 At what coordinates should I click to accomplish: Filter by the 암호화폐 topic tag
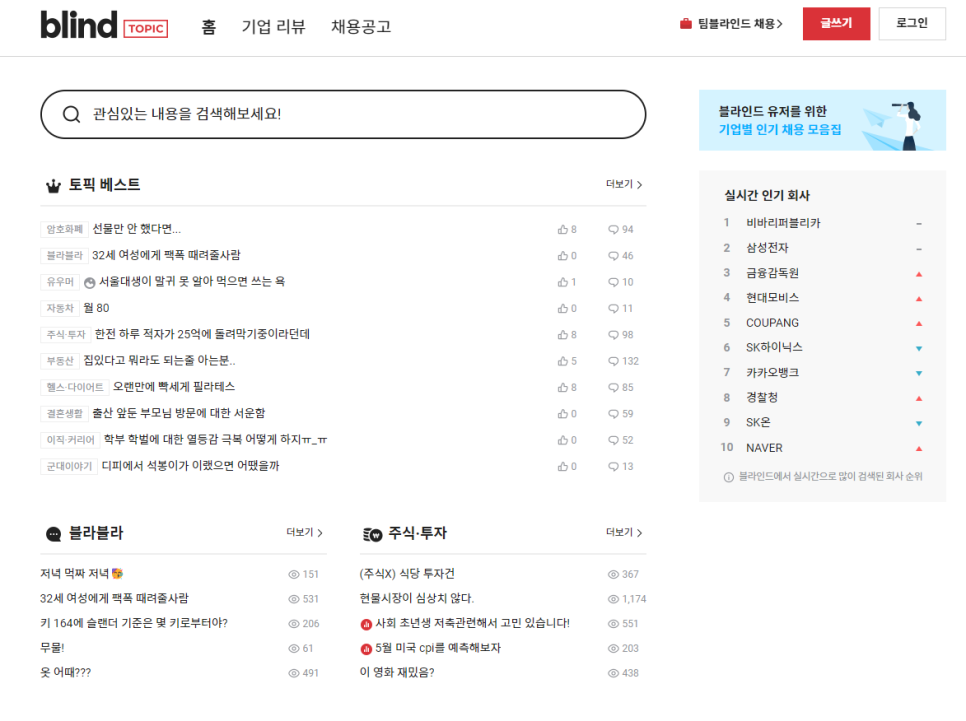click(65, 229)
